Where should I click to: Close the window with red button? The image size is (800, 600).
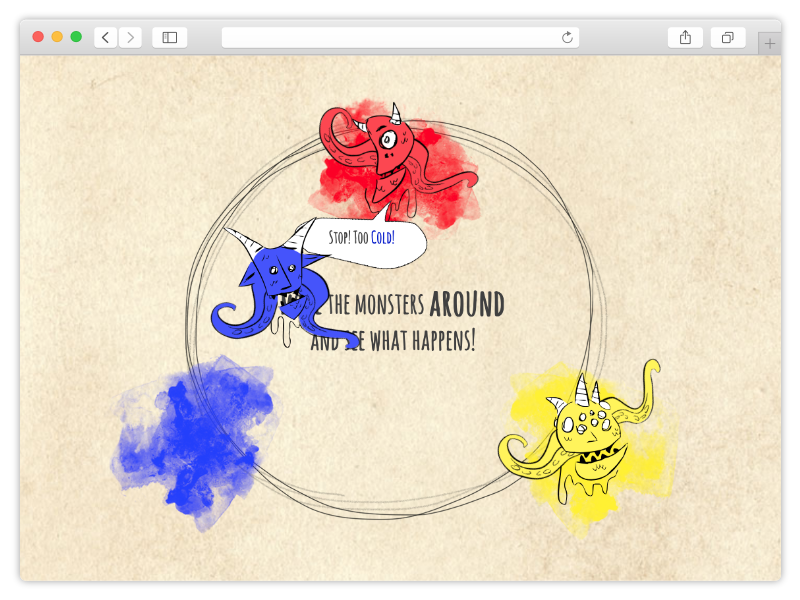tap(38, 37)
